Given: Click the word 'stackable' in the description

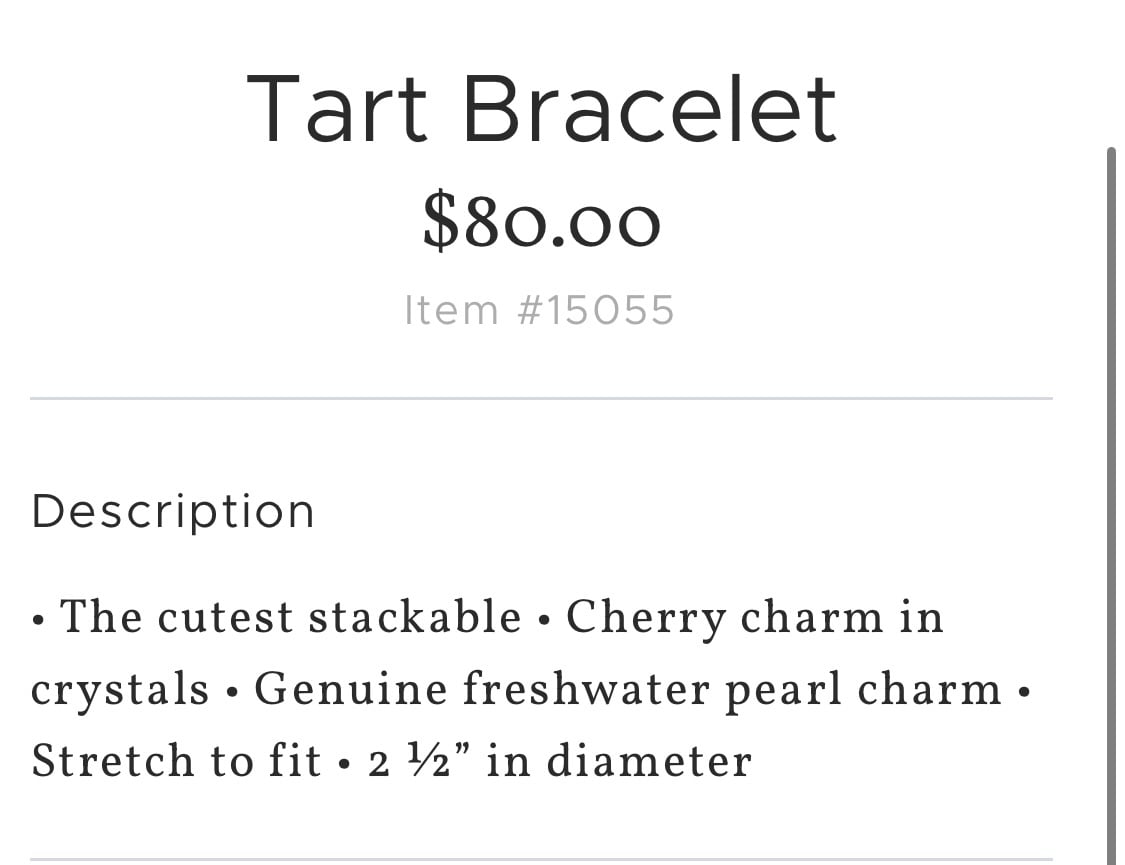Looking at the screenshot, I should 415,617.
